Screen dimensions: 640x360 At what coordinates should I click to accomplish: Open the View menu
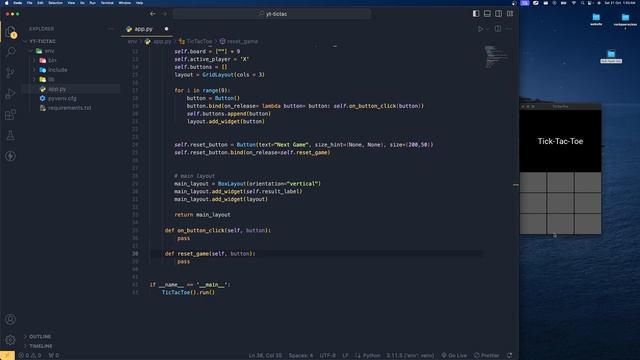(x=71, y=3)
